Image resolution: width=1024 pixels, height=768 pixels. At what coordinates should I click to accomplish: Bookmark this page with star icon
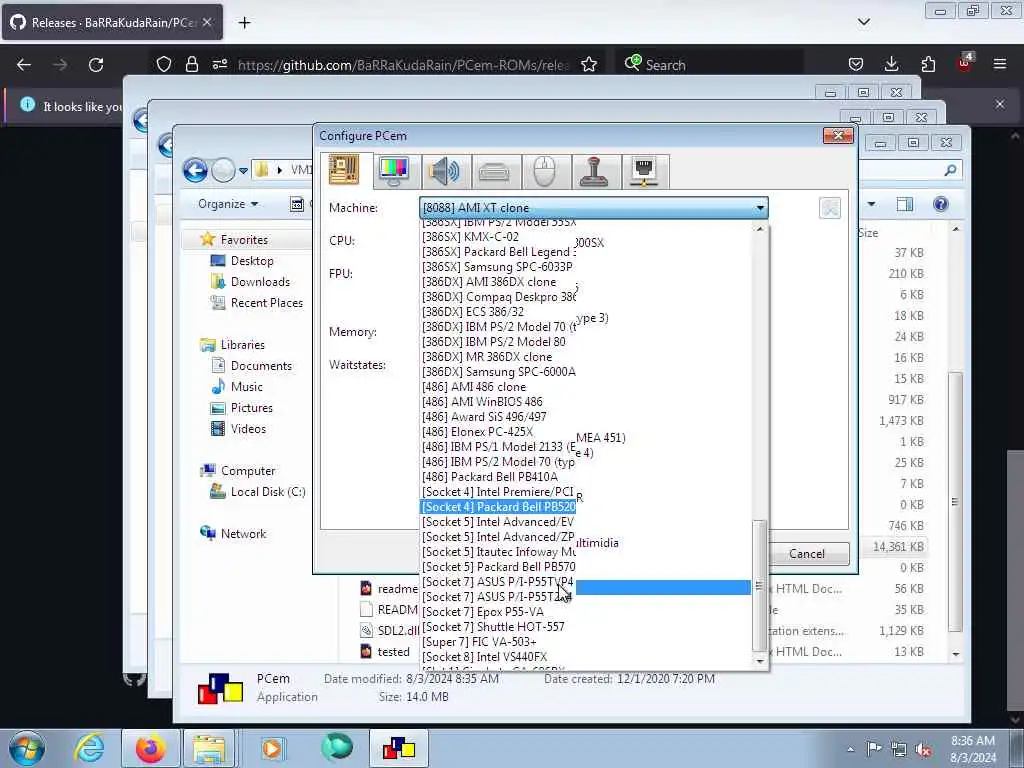click(x=589, y=65)
